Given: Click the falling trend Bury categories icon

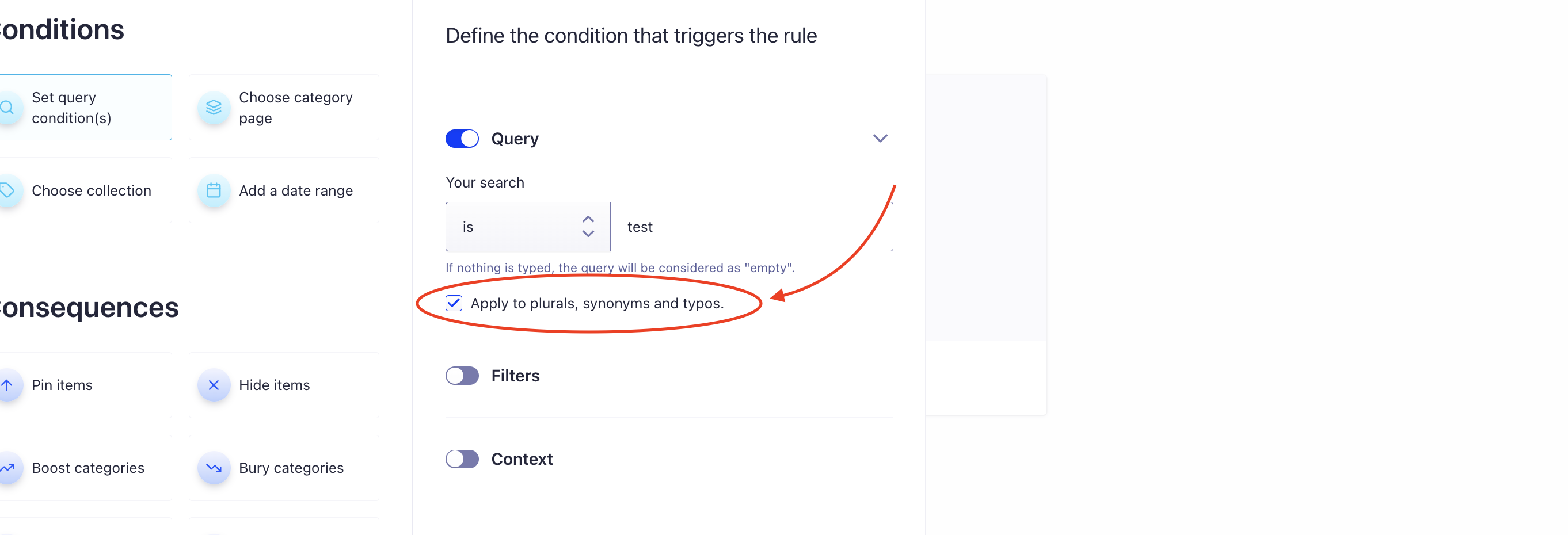Looking at the screenshot, I should [x=214, y=468].
